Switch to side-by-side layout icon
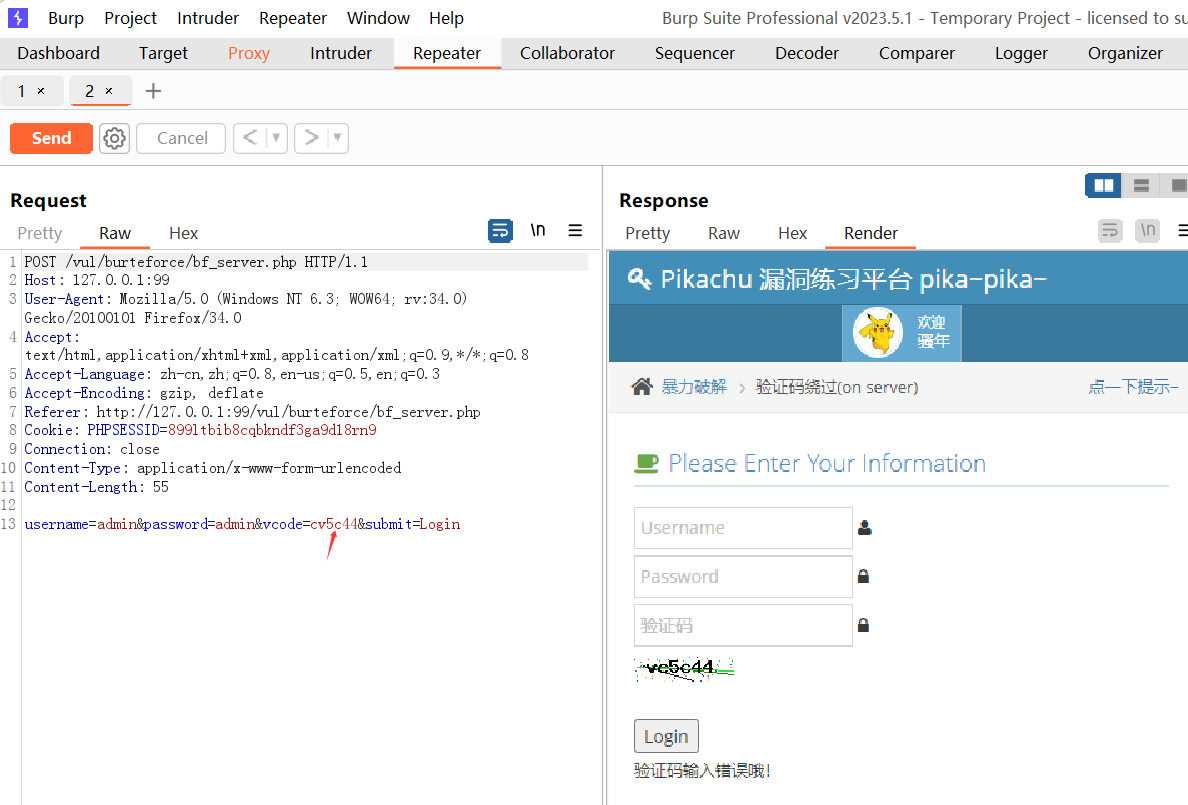1188x805 pixels. coord(1104,185)
